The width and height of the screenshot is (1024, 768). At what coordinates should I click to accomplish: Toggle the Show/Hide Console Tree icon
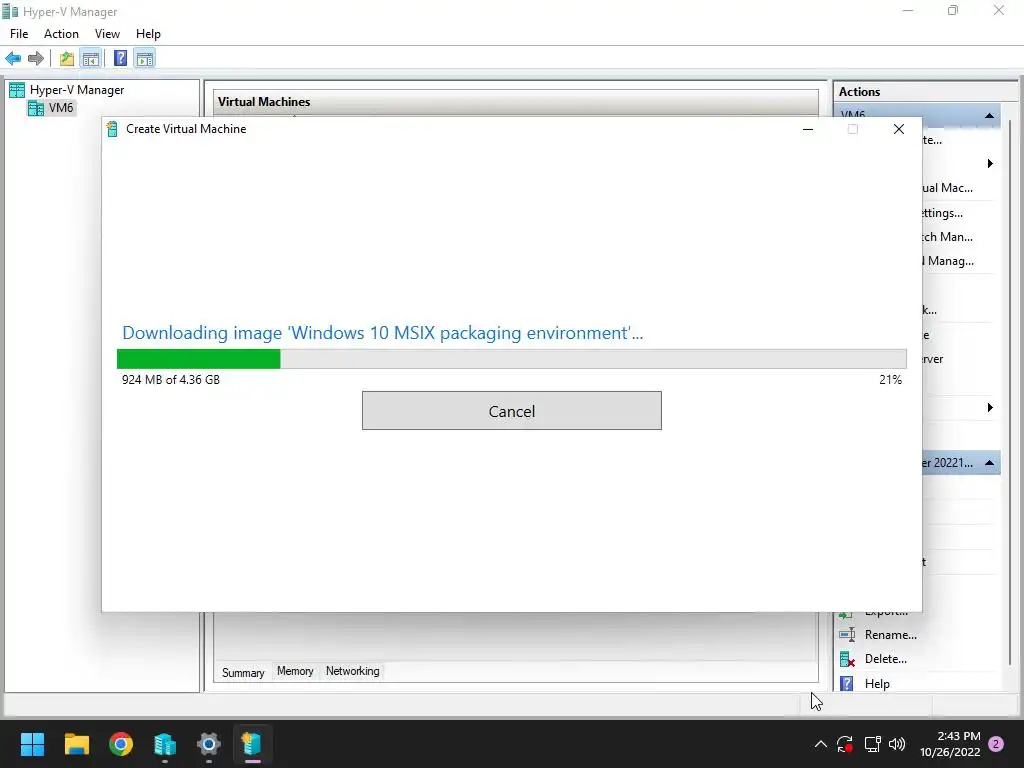point(91,59)
